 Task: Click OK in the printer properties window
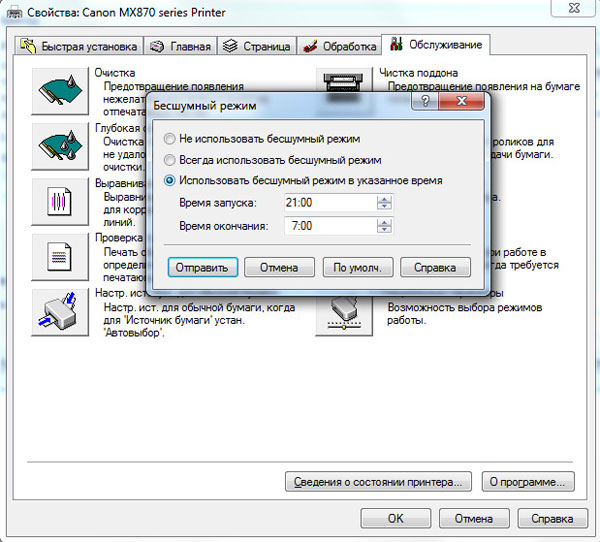[x=396, y=518]
